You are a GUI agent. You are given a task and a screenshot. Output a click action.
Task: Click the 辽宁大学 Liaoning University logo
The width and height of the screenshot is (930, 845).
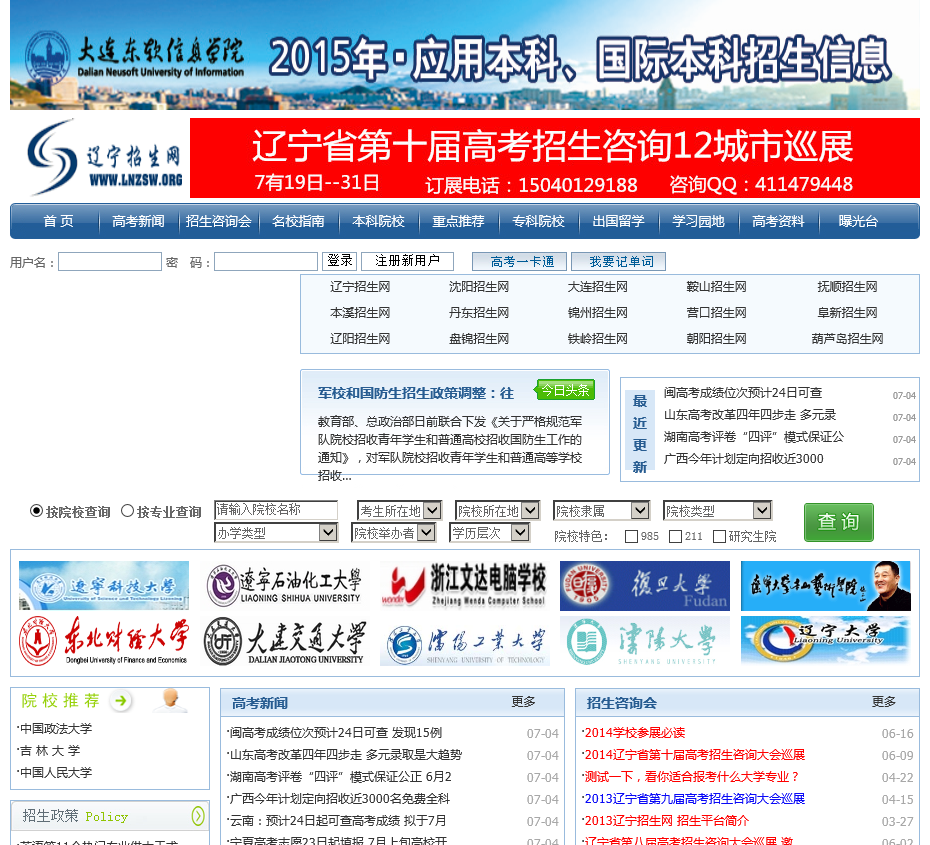click(825, 641)
